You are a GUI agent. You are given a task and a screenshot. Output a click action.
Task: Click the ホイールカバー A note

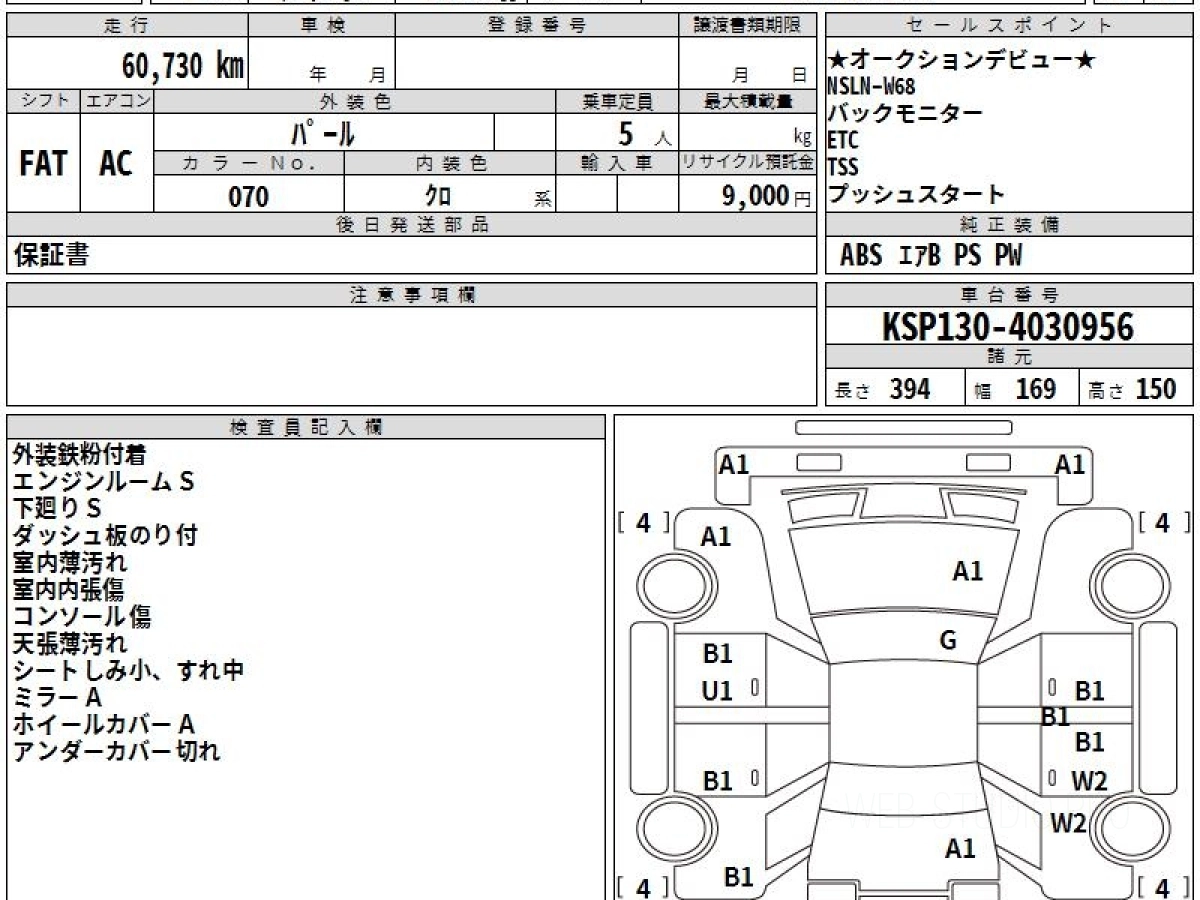click(103, 723)
